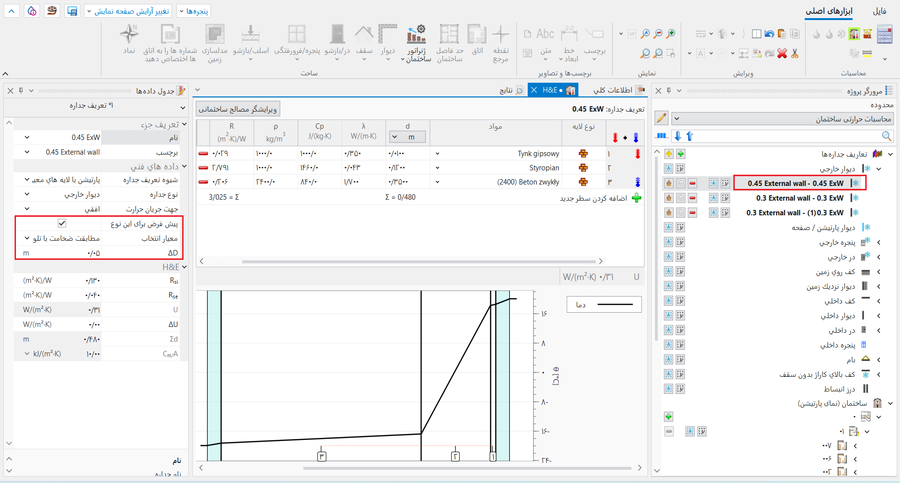Click Styropian layer type brick icon
The height and width of the screenshot is (483, 900).
(583, 168)
